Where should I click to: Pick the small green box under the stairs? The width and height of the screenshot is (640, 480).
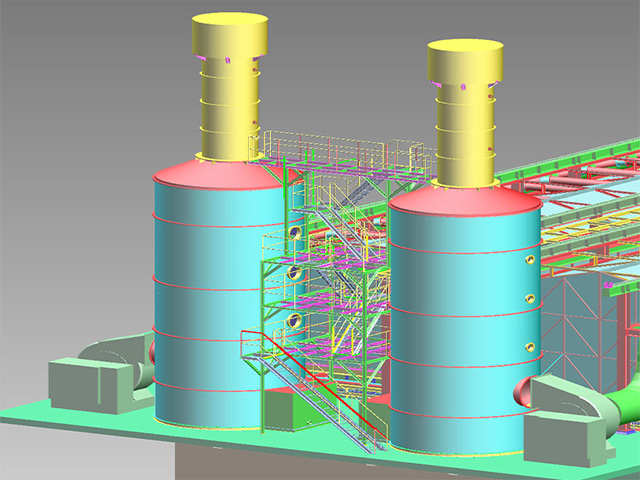pos(287,410)
